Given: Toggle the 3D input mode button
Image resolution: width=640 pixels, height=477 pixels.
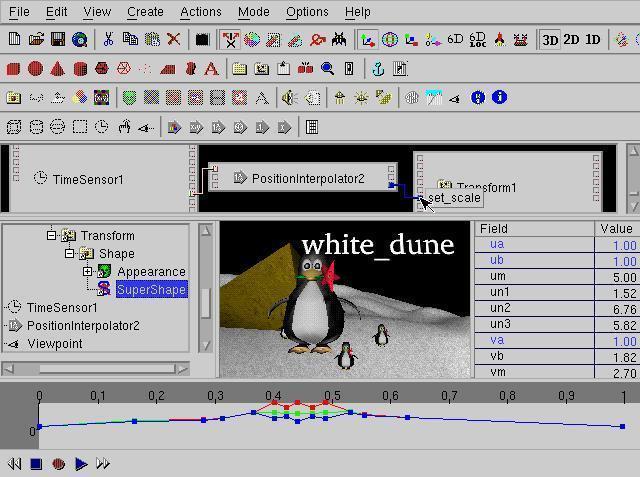Looking at the screenshot, I should tap(550, 40).
